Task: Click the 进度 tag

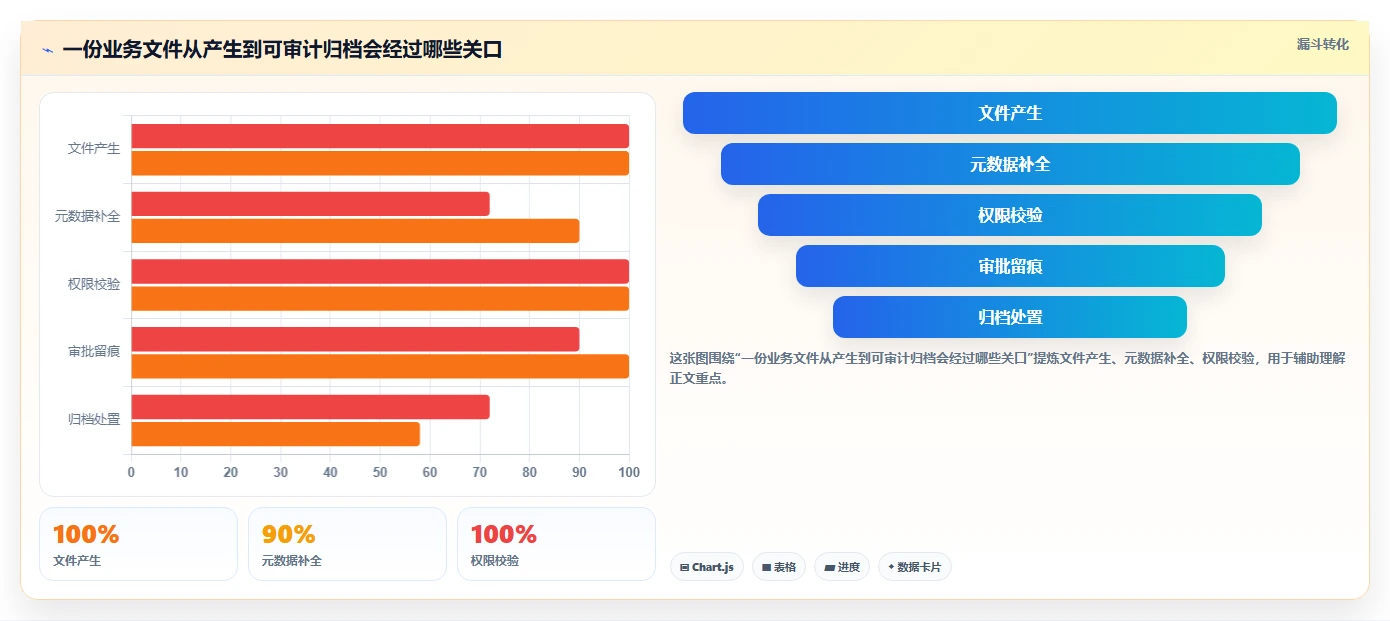Action: tap(842, 567)
